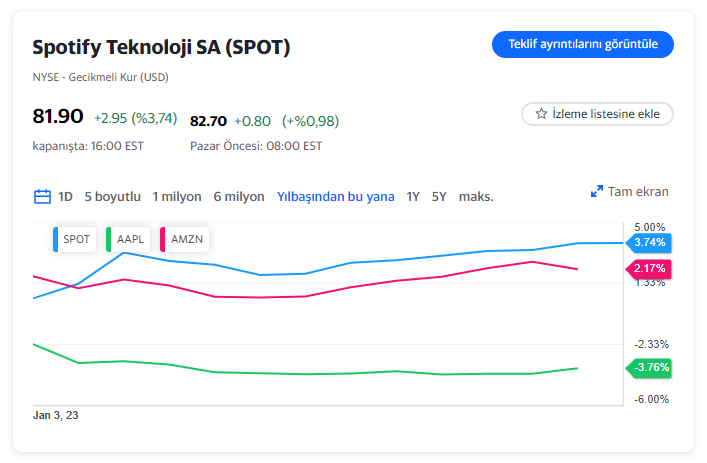
Task: Click 'kapanışta: 16:00 EST' label
Action: [x=88, y=146]
